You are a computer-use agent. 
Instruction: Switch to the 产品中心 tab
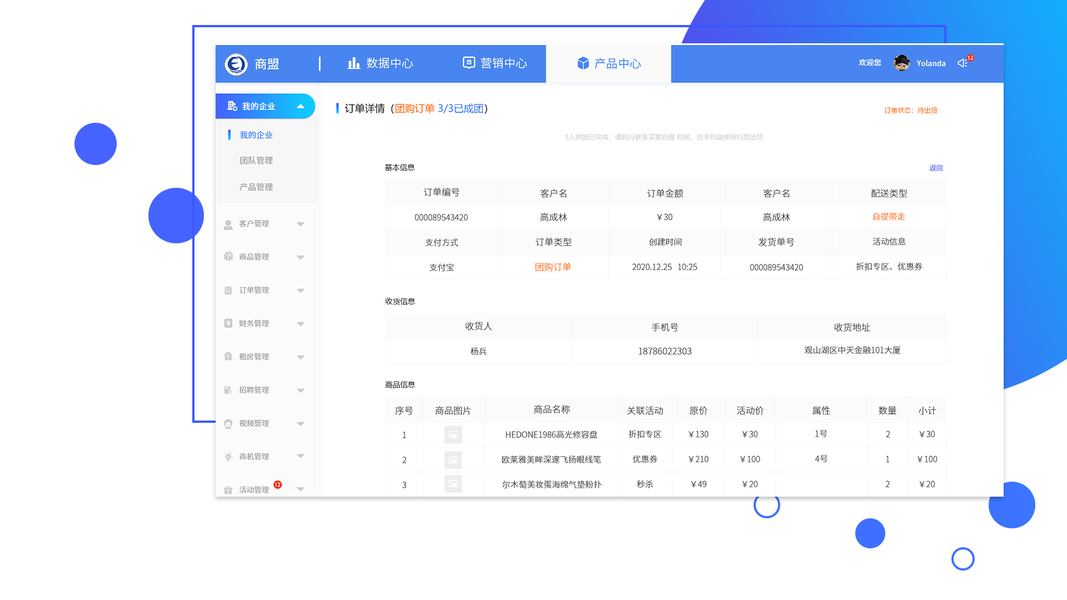pos(608,63)
